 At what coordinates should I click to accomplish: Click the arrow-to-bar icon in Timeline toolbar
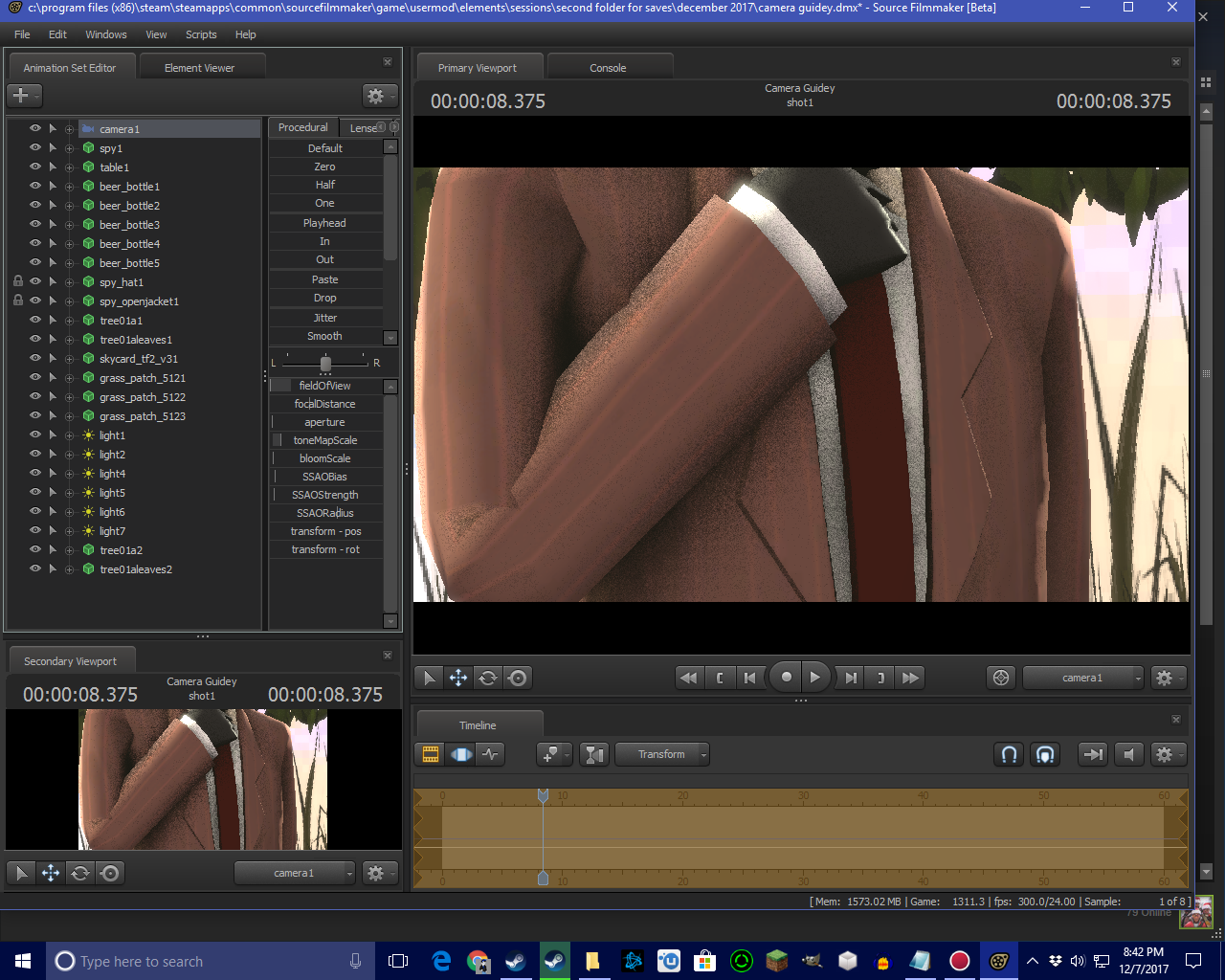pos(1092,754)
